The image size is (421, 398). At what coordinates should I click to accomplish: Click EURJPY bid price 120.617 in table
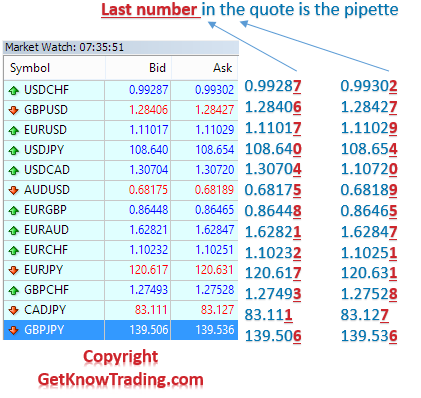point(148,270)
